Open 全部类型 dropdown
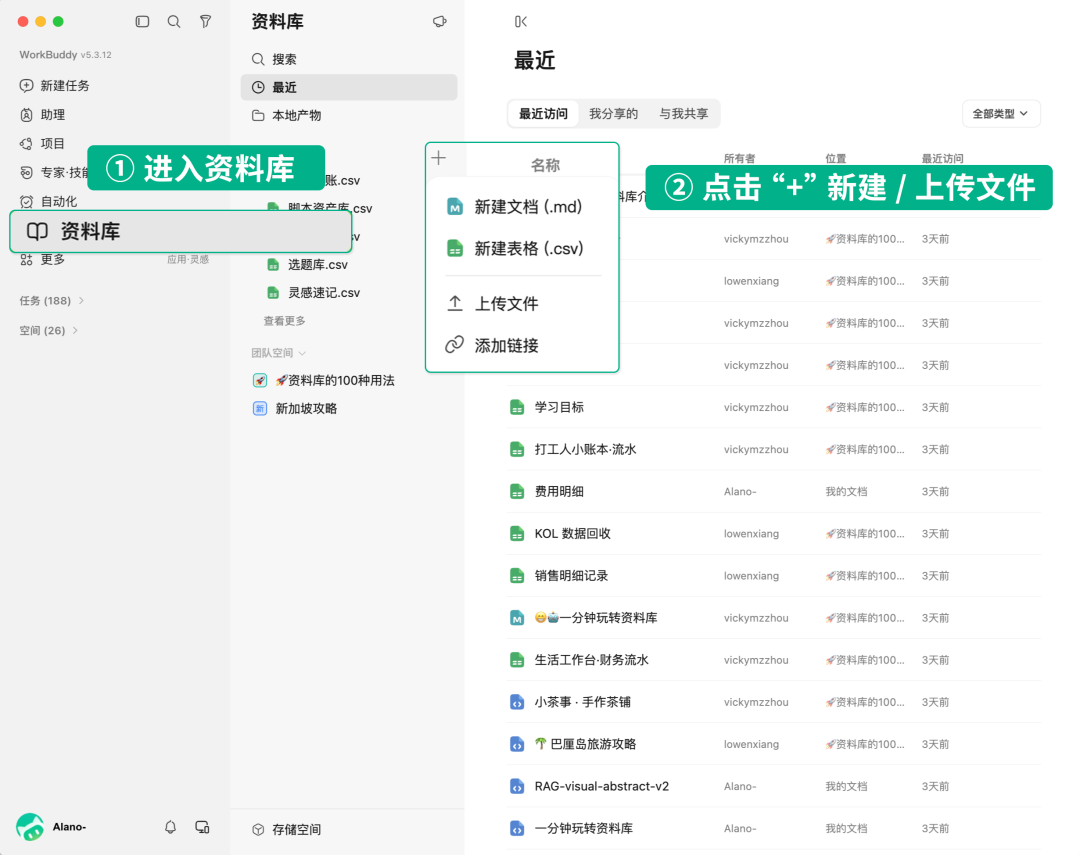1080x855 pixels. tap(1001, 114)
